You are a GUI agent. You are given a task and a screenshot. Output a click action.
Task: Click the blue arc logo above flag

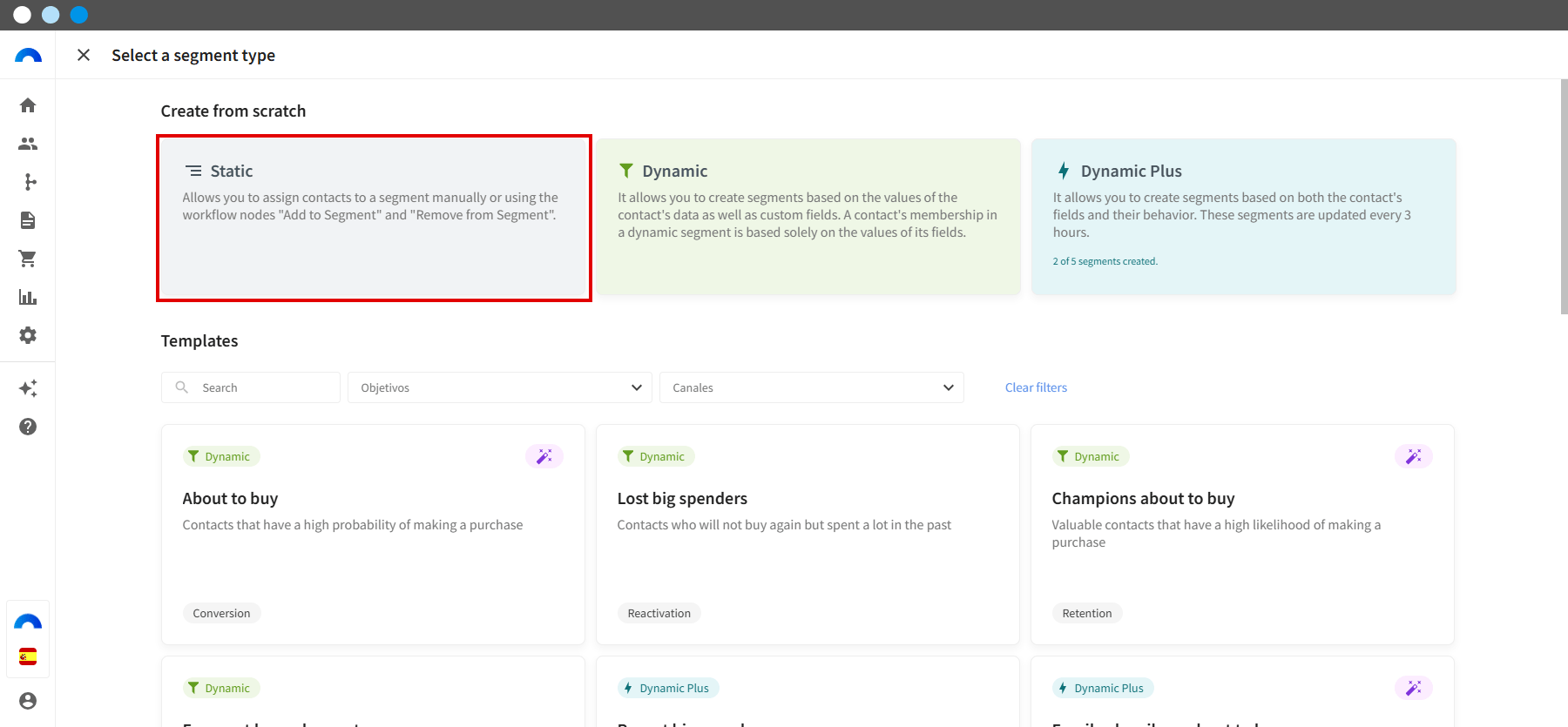[28, 622]
